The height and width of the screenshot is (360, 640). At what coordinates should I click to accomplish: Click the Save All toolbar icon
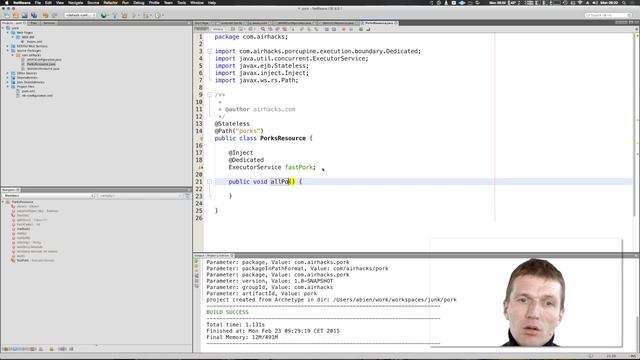34,15
